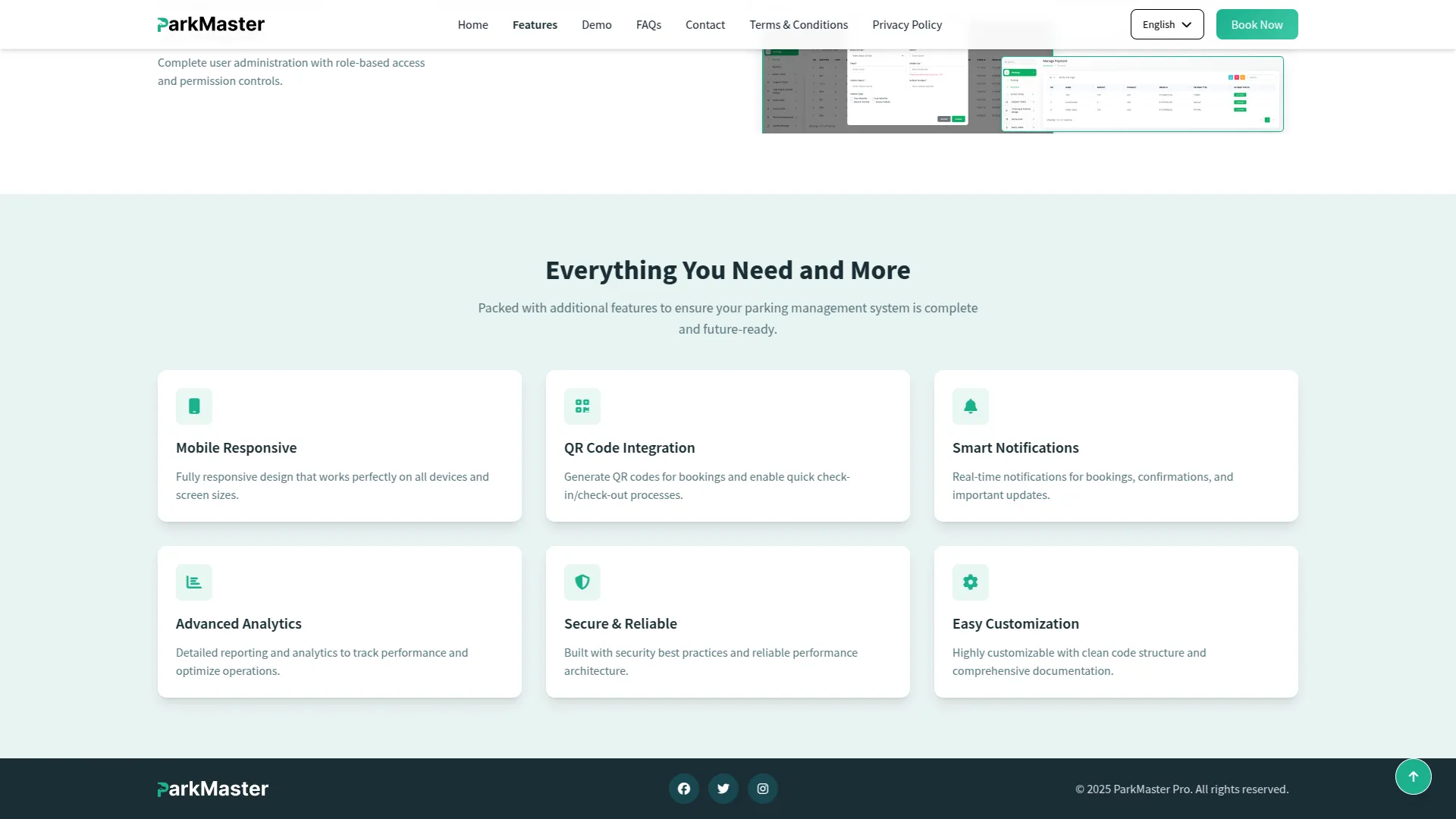
Task: Click the ParkMaster logo in header
Action: tap(211, 24)
